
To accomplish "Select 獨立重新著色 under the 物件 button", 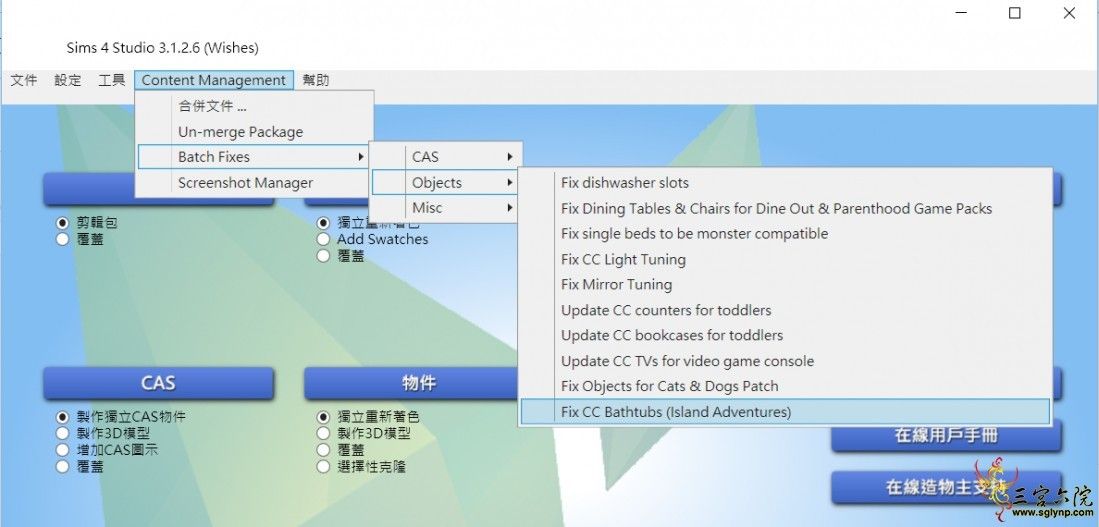I will pos(323,417).
